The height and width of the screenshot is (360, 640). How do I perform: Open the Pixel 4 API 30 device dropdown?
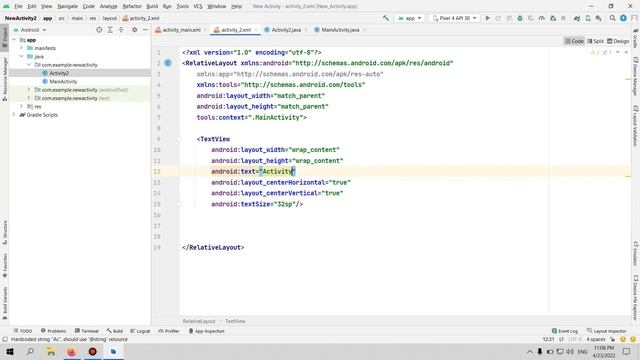[454, 18]
